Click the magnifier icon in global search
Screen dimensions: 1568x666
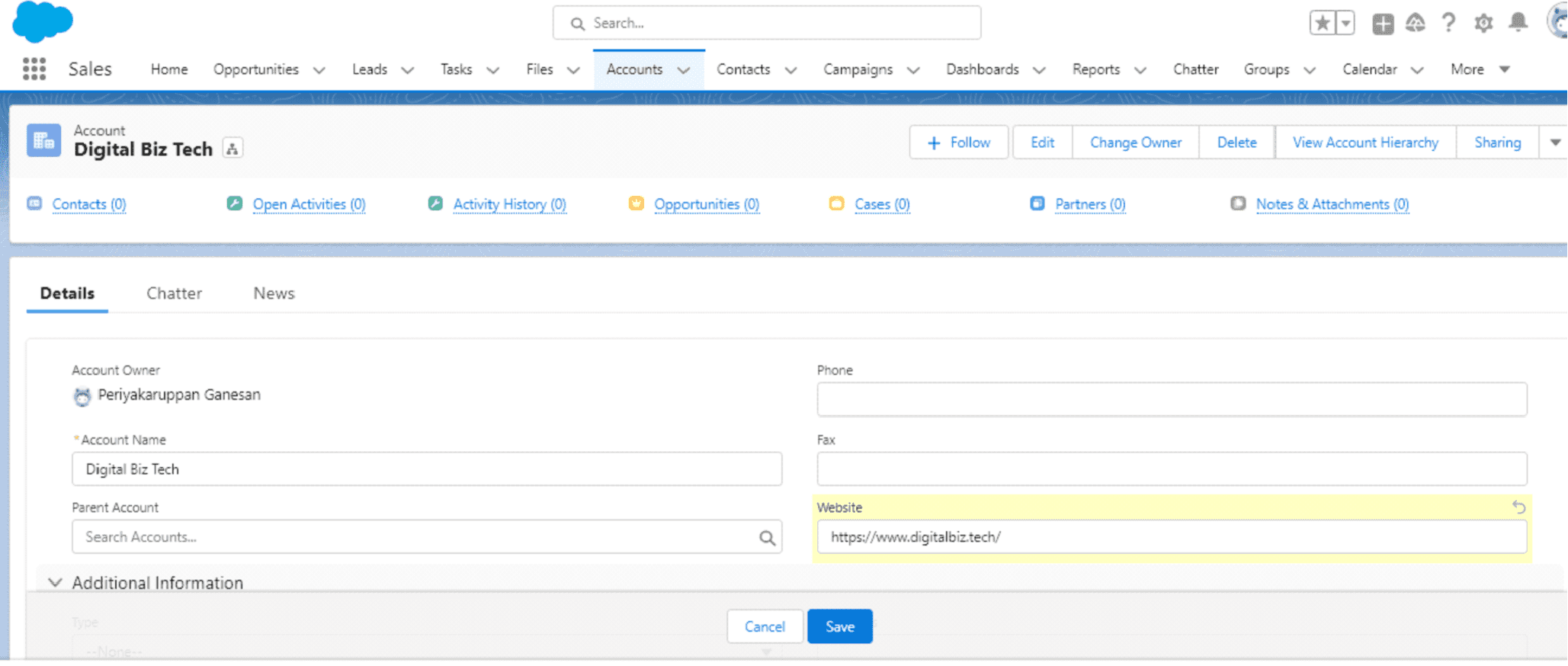[x=578, y=24]
